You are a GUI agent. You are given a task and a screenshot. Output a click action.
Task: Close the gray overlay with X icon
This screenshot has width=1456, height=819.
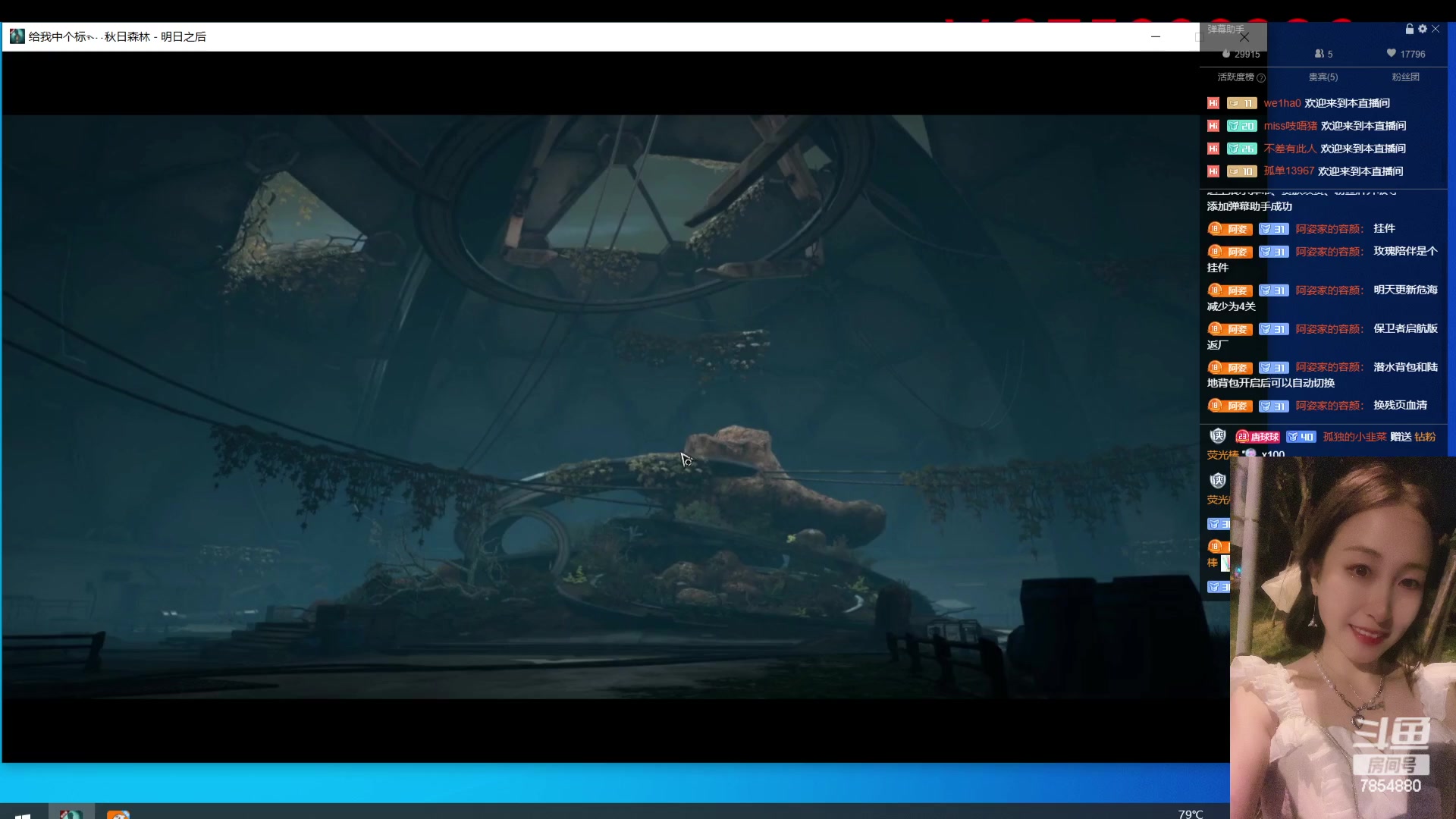click(1244, 37)
